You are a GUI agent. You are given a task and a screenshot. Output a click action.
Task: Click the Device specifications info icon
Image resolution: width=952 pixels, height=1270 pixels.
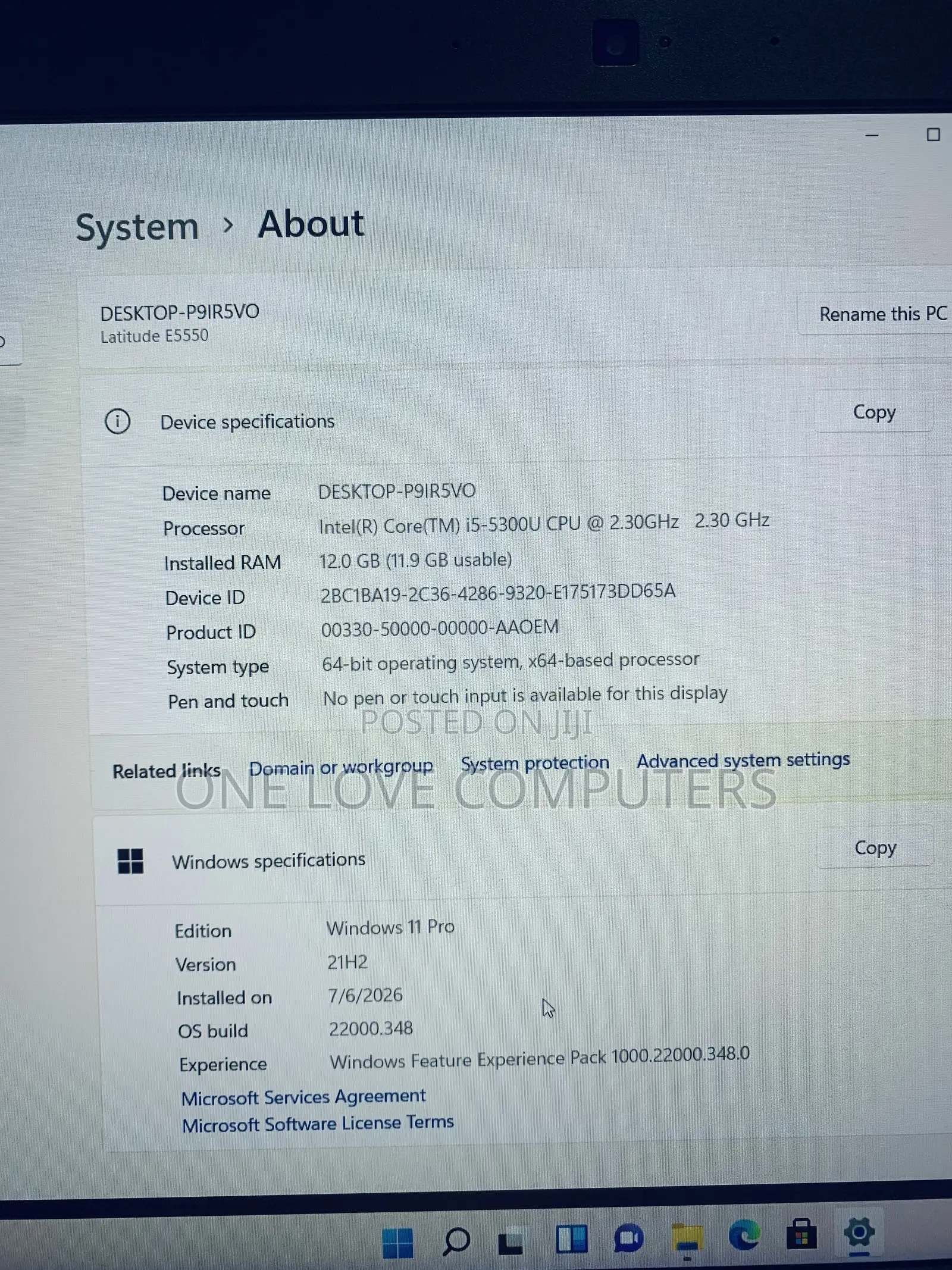[117, 421]
